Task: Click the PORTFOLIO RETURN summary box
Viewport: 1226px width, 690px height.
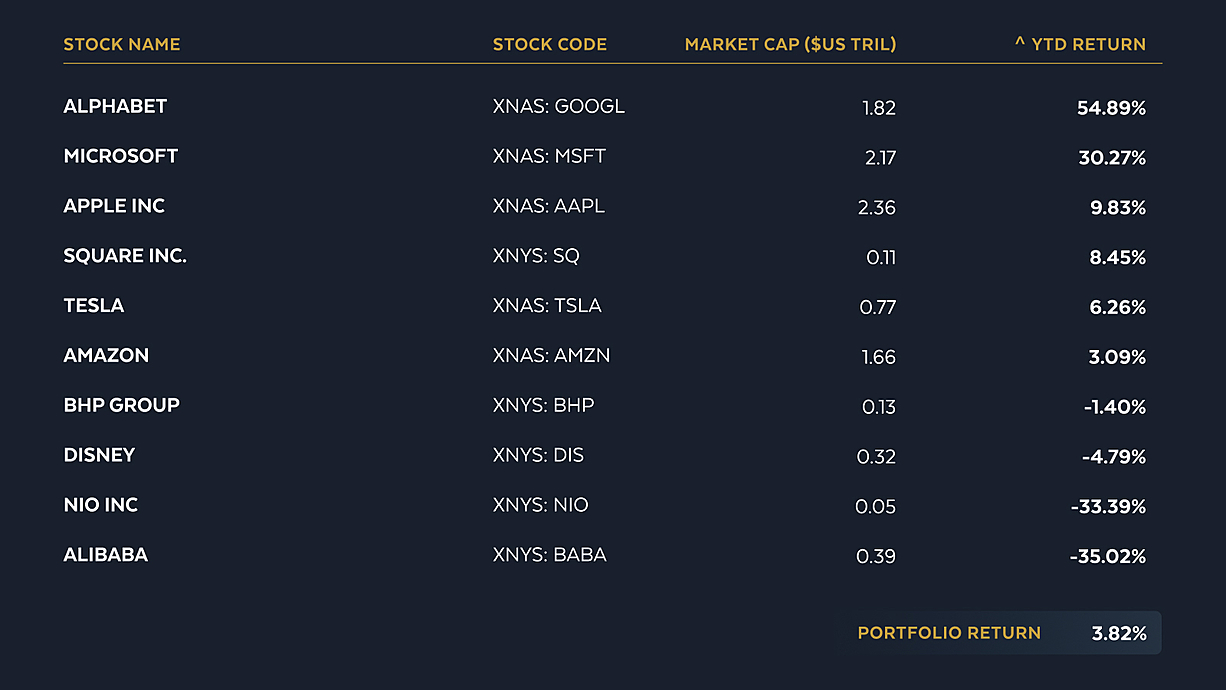Action: [x=1000, y=633]
